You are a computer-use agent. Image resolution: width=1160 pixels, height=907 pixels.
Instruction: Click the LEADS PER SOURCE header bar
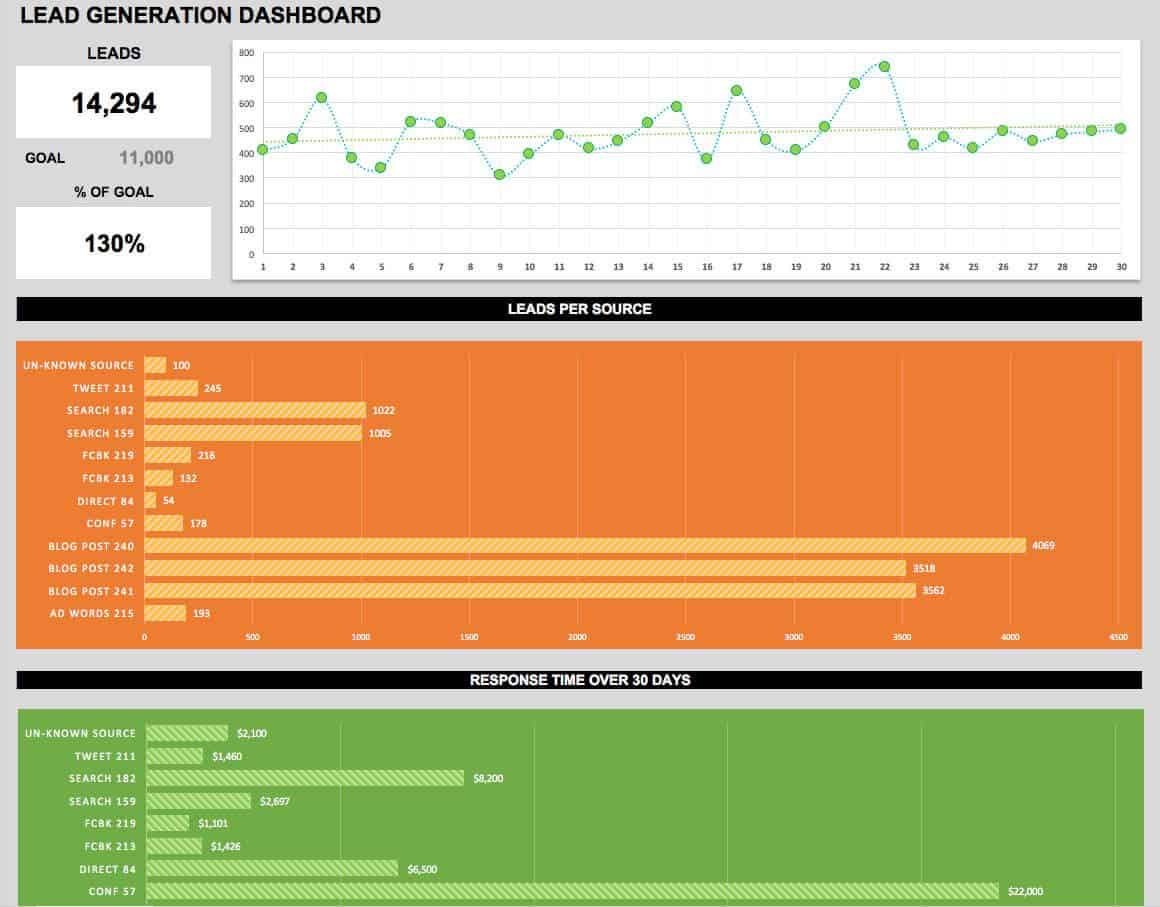578,309
